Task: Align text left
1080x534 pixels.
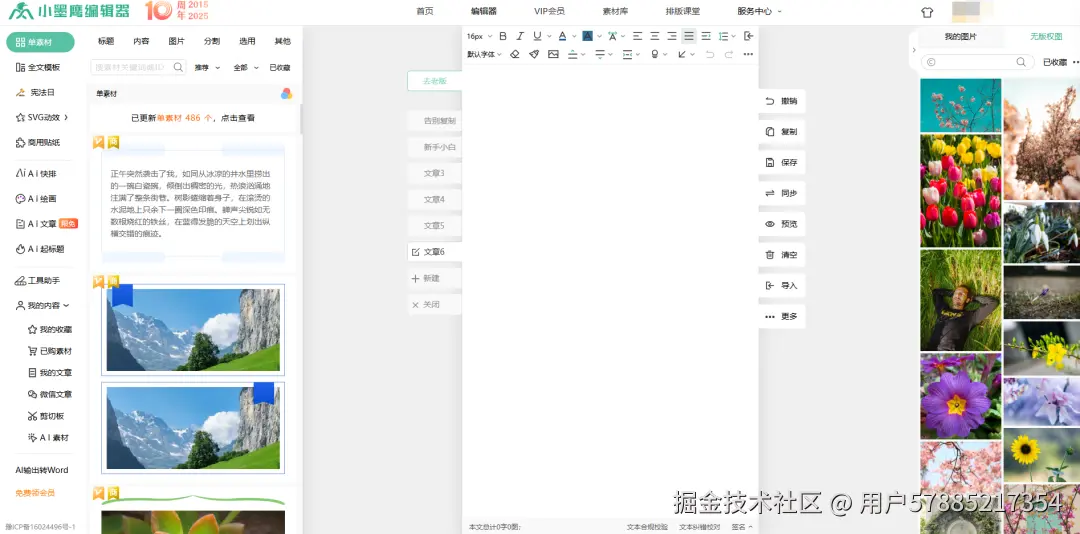Action: click(638, 36)
